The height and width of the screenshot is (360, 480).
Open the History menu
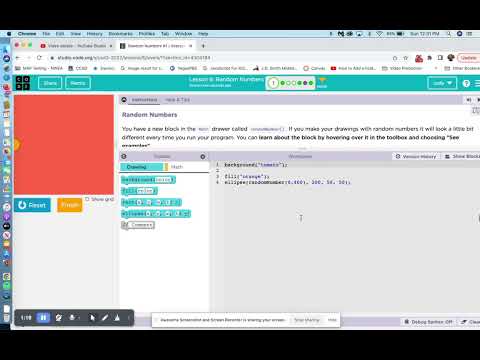(95, 34)
